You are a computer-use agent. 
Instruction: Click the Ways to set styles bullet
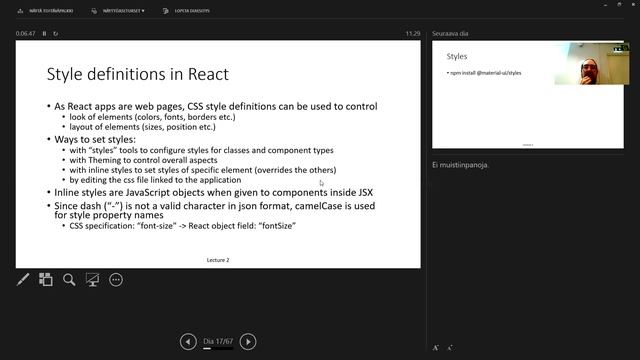click(x=95, y=140)
